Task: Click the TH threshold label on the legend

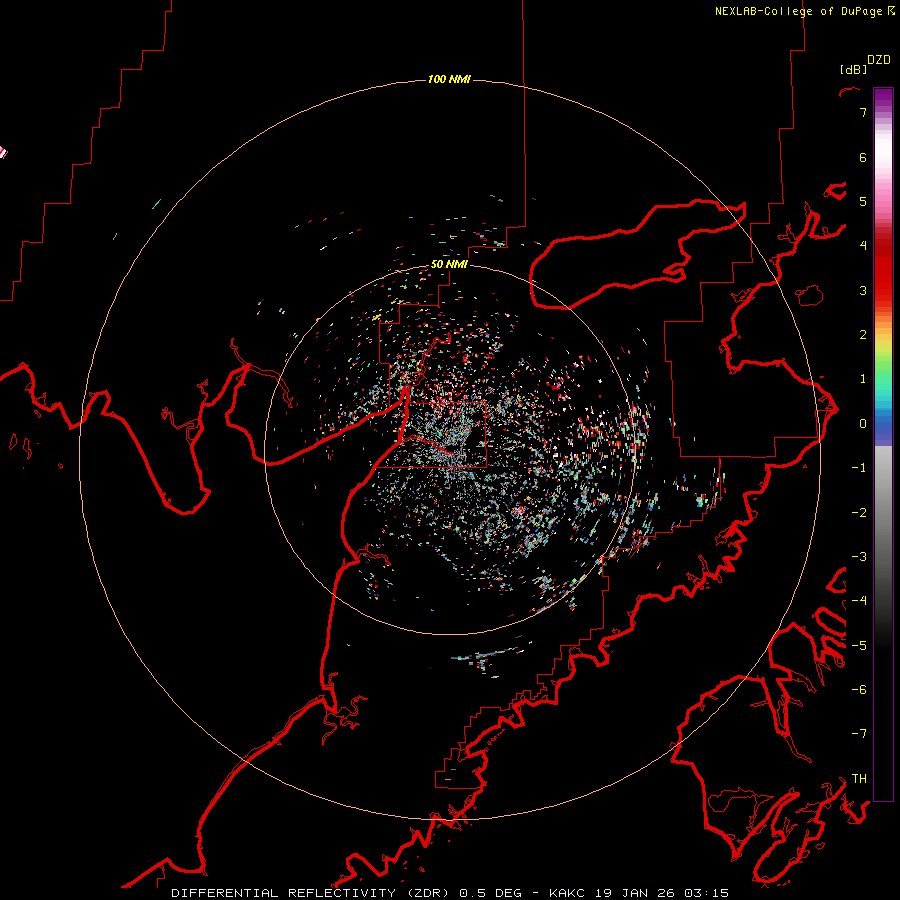Action: (x=859, y=778)
